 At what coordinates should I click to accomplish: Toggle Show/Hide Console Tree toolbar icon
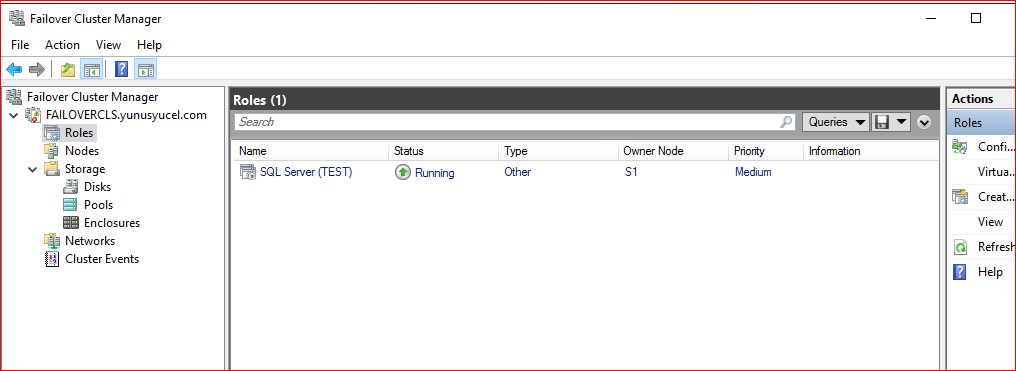tap(91, 69)
